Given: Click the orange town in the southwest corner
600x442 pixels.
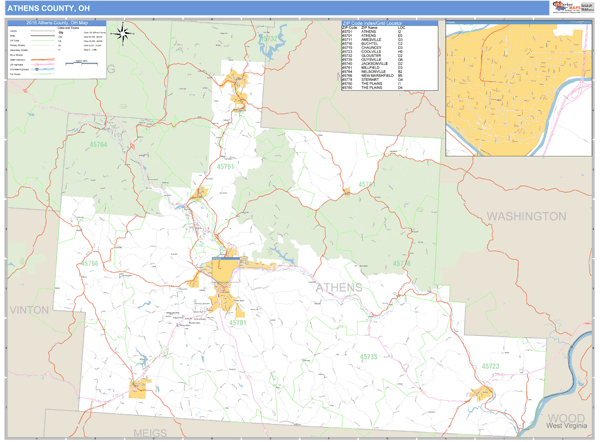Looking at the screenshot, I should point(140,387).
